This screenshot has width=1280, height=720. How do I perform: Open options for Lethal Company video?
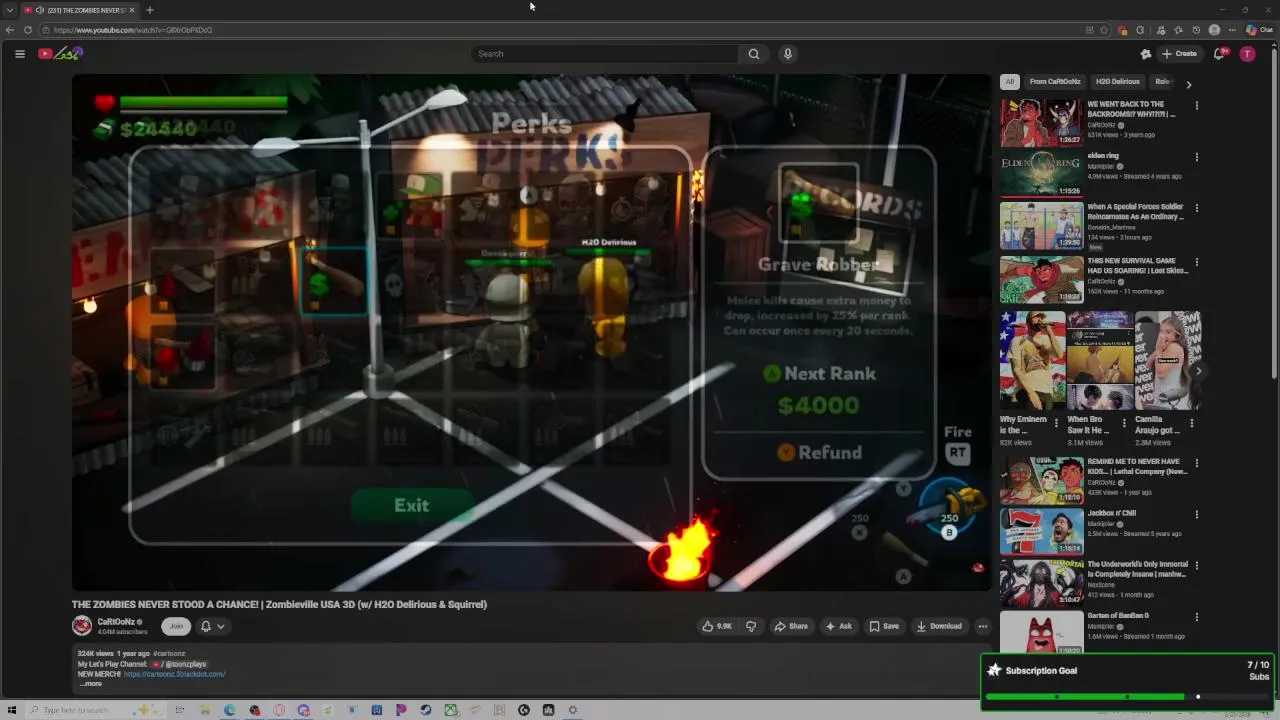point(1196,463)
